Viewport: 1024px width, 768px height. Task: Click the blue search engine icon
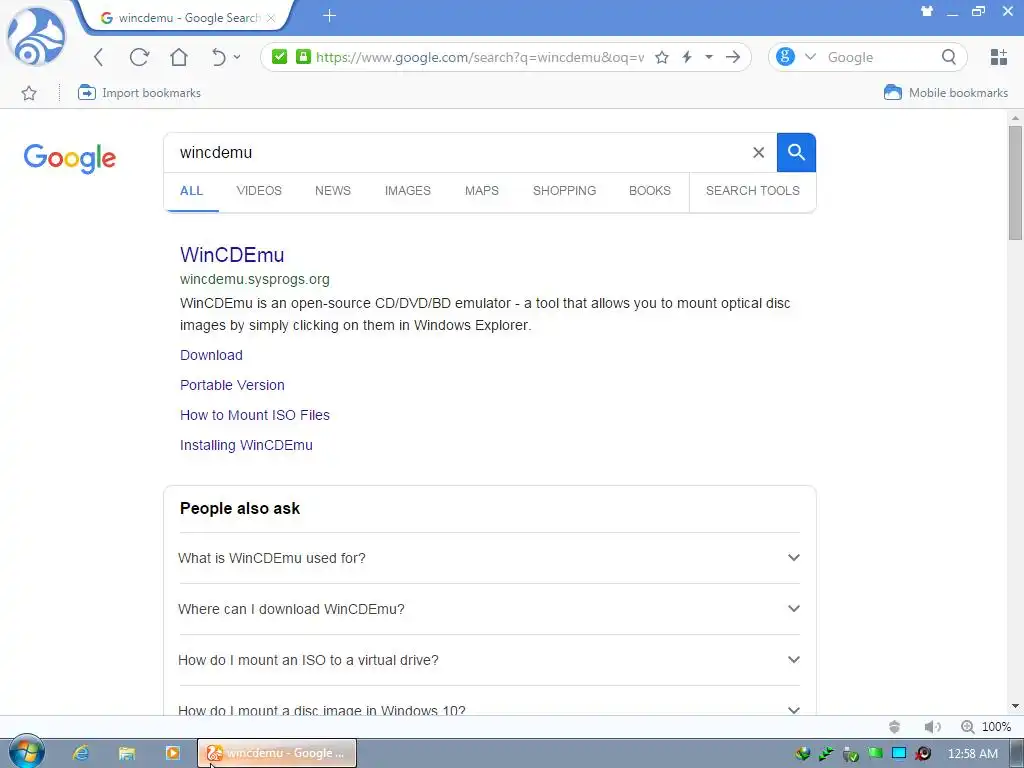786,57
